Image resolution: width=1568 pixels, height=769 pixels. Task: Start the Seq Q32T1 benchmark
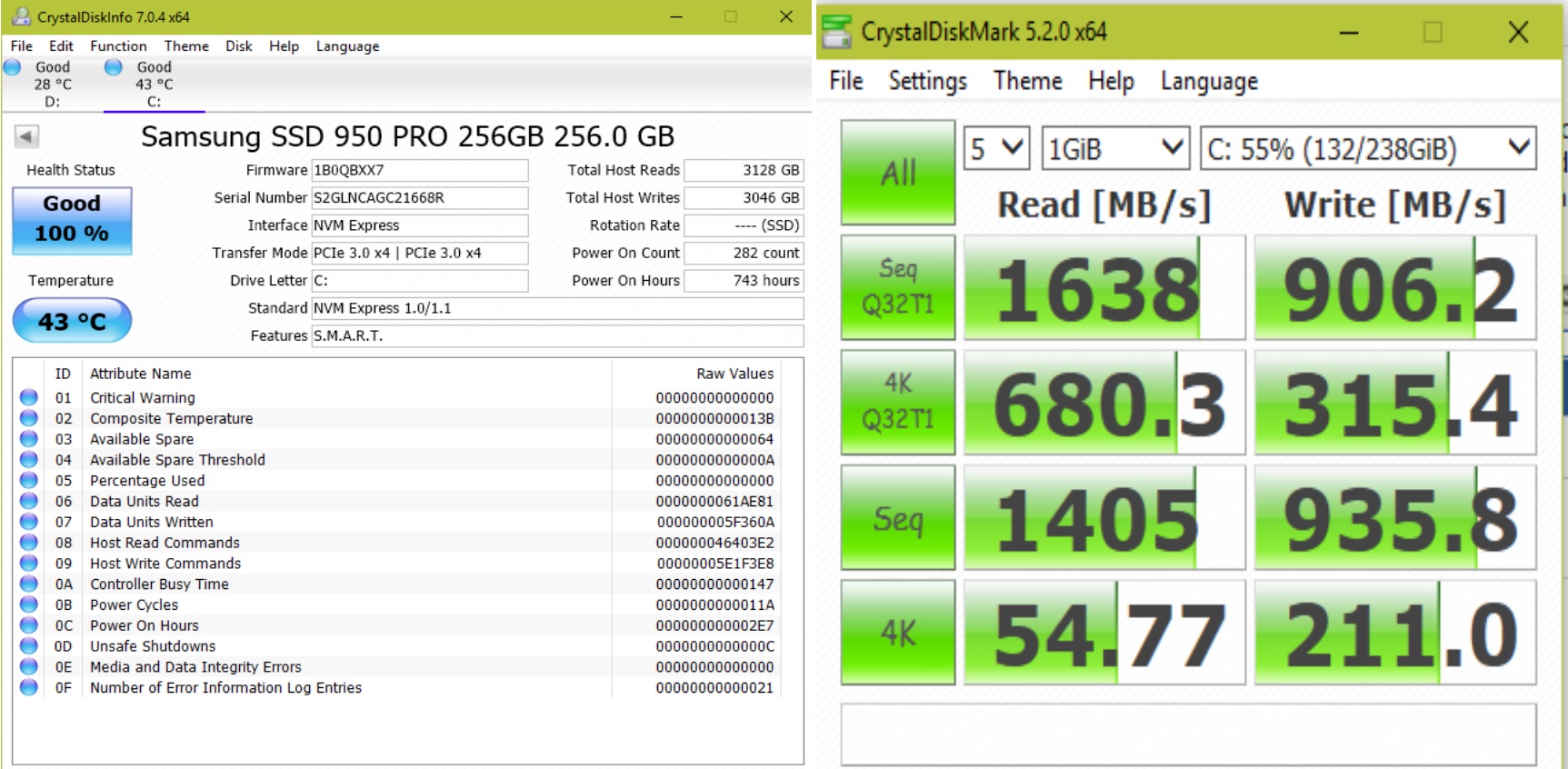(x=898, y=287)
